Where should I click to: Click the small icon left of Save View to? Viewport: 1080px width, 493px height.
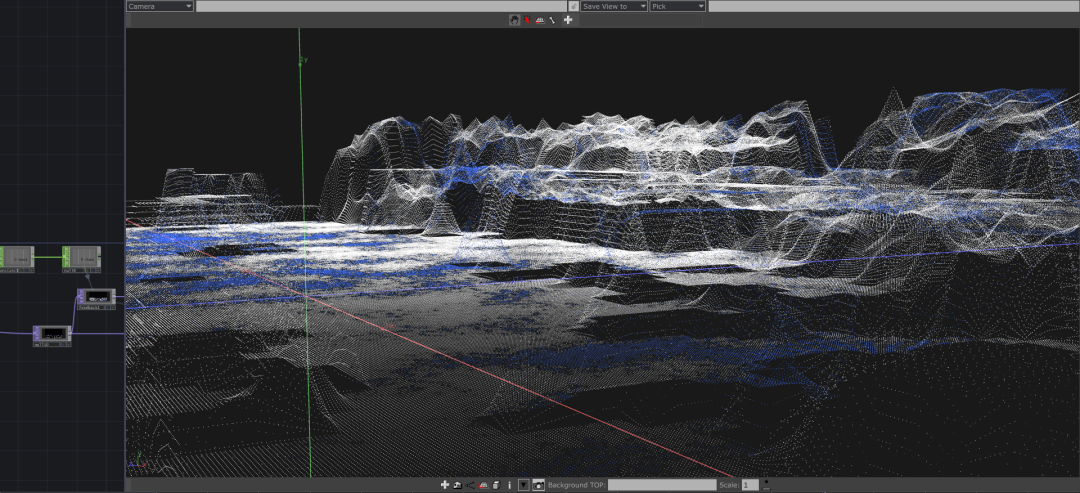coord(573,6)
